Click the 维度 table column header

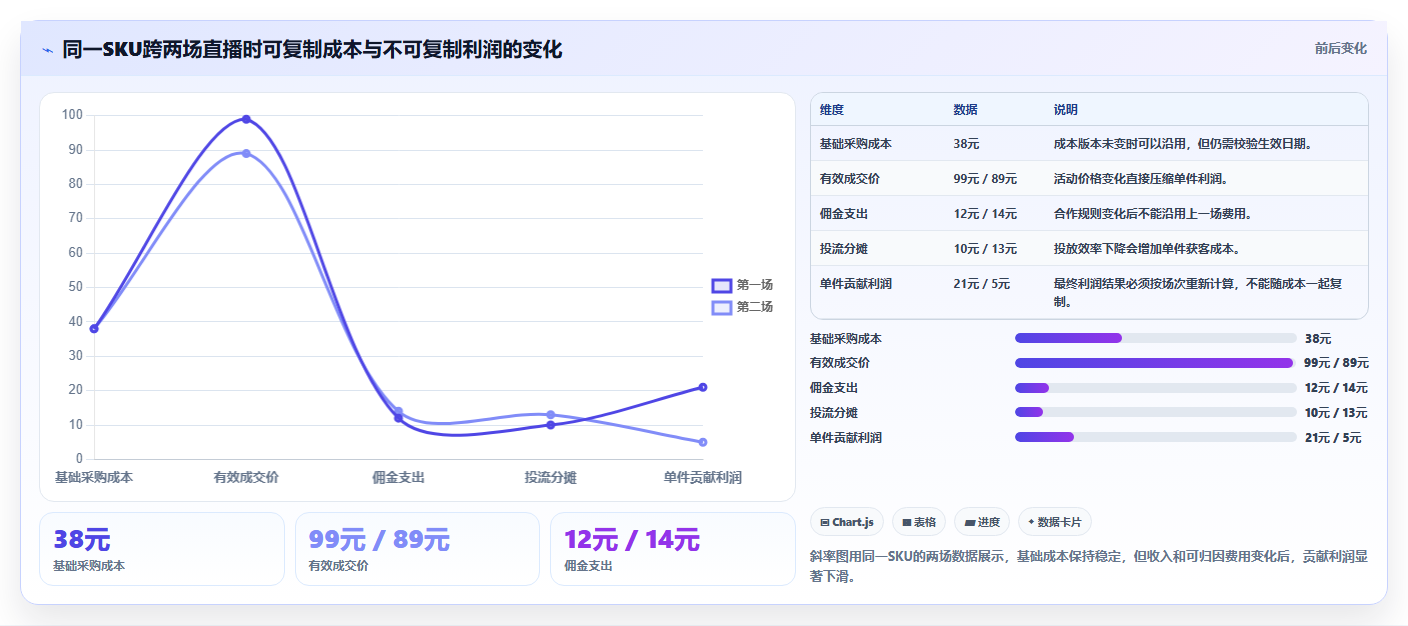click(832, 110)
